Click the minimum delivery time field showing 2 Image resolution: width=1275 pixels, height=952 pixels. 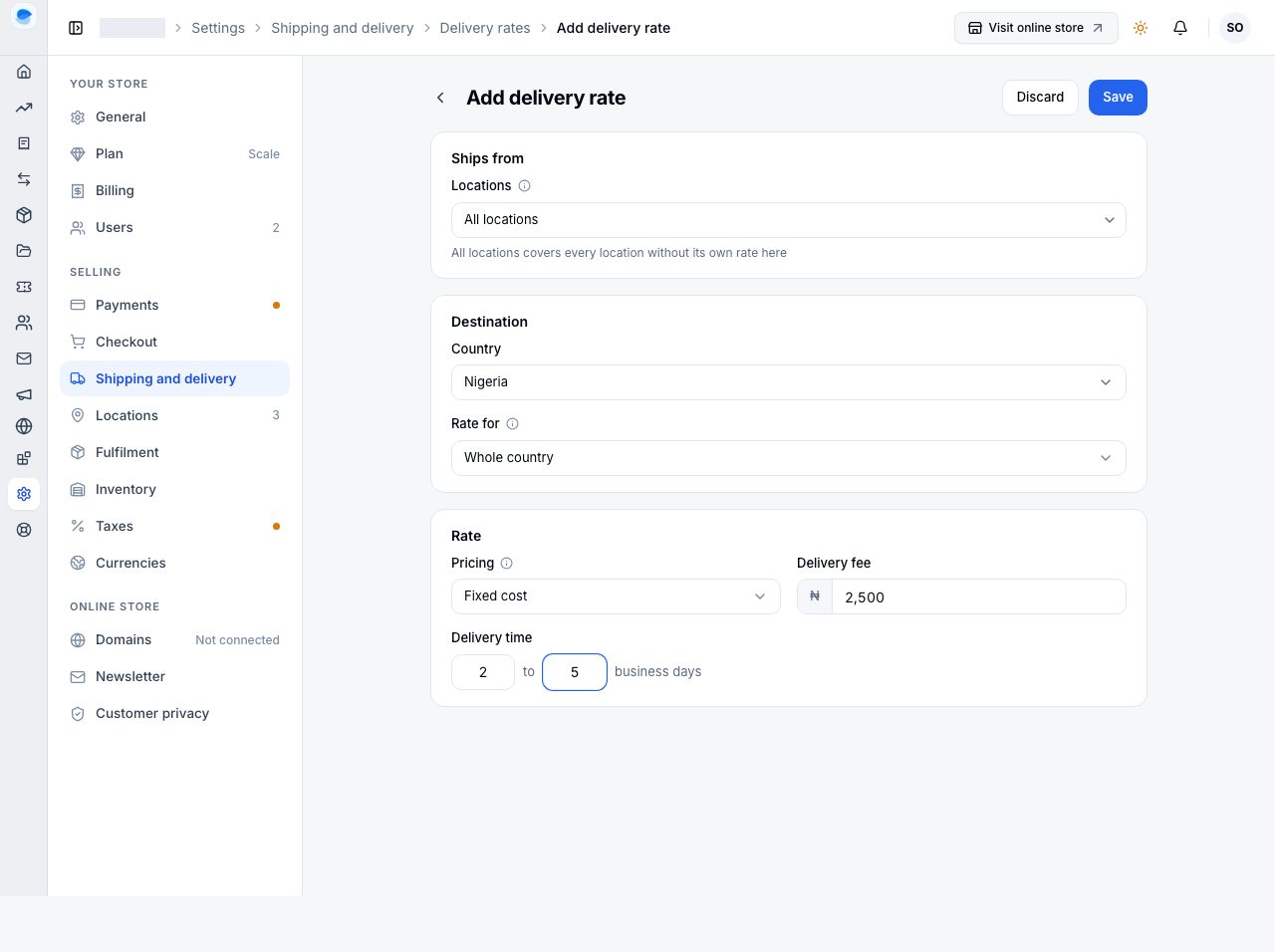click(x=483, y=672)
